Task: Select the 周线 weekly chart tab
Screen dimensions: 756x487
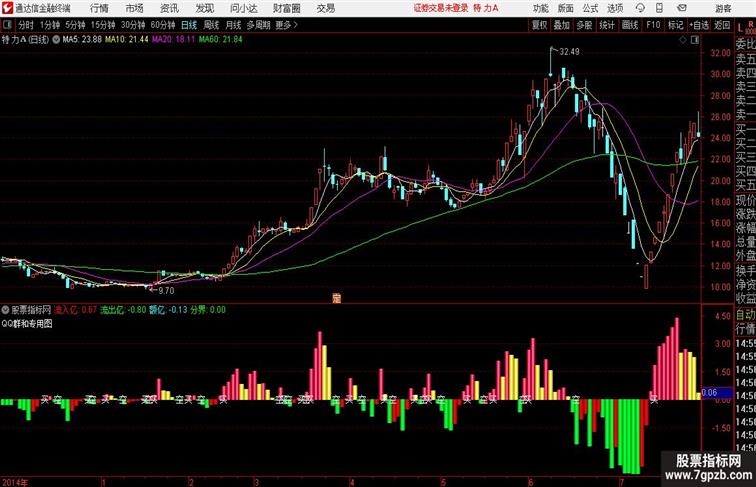Action: (x=211, y=25)
